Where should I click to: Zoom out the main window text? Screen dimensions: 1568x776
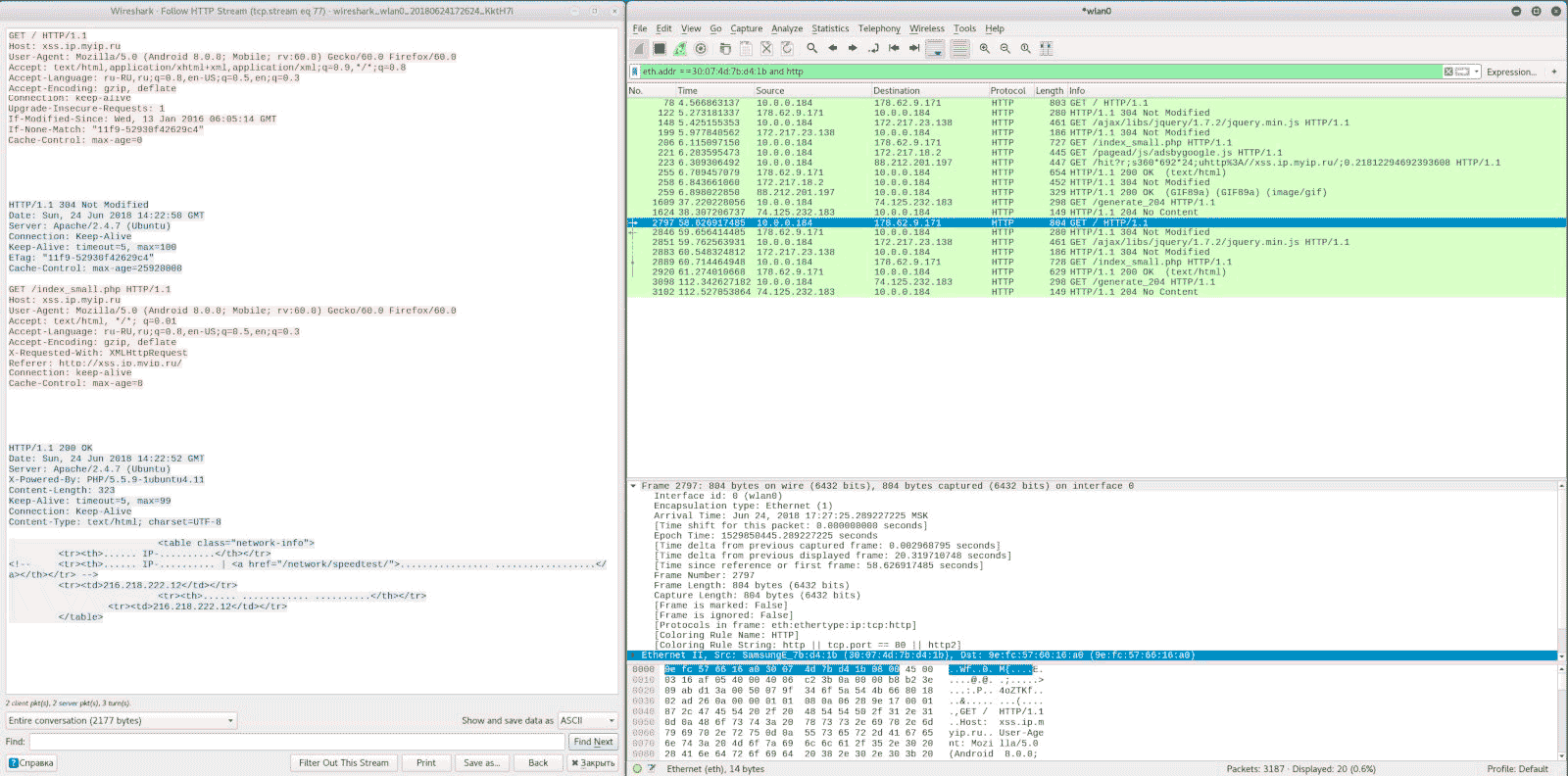[x=1005, y=48]
